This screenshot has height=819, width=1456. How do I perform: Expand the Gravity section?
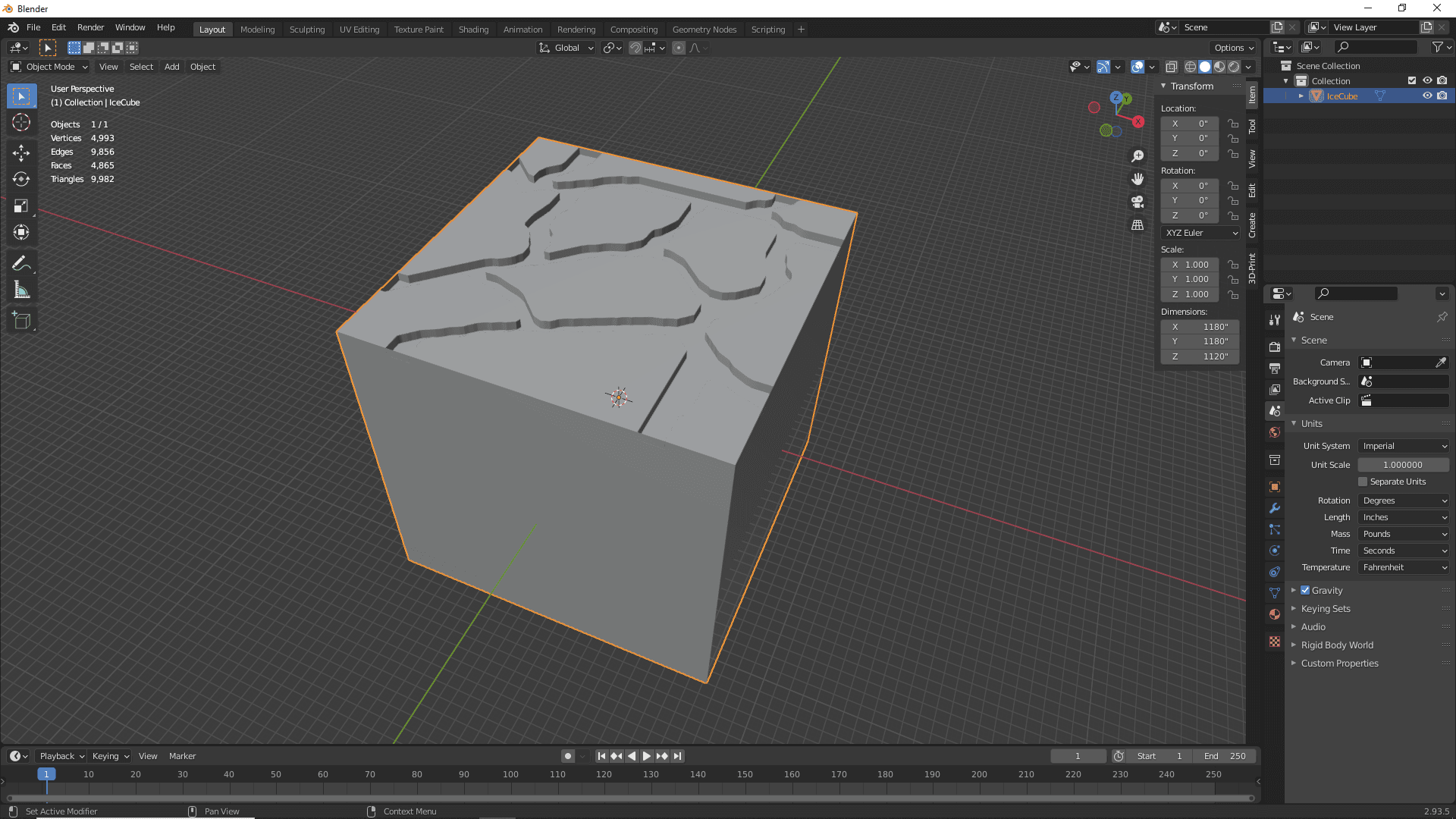point(1293,590)
